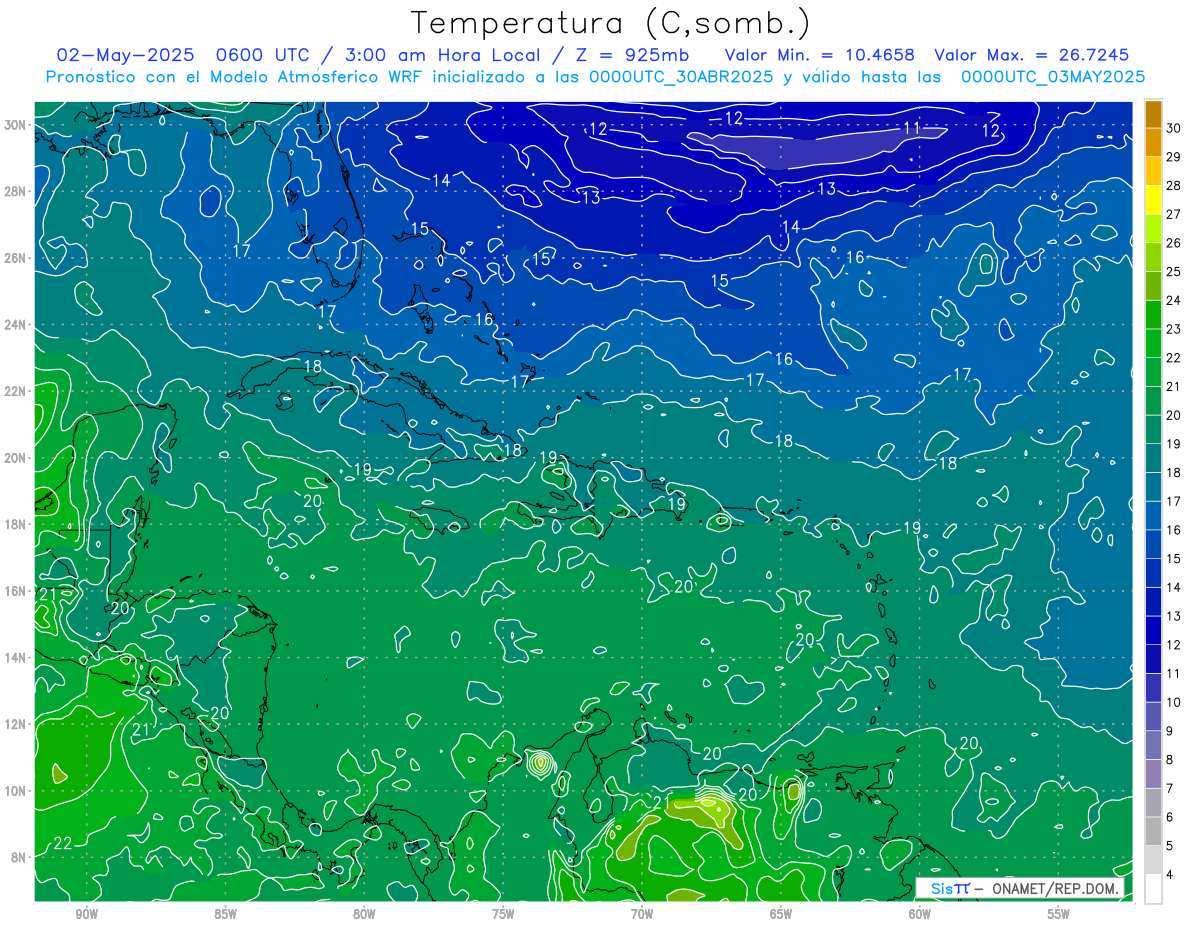Click the color scale value 5

(1171, 846)
